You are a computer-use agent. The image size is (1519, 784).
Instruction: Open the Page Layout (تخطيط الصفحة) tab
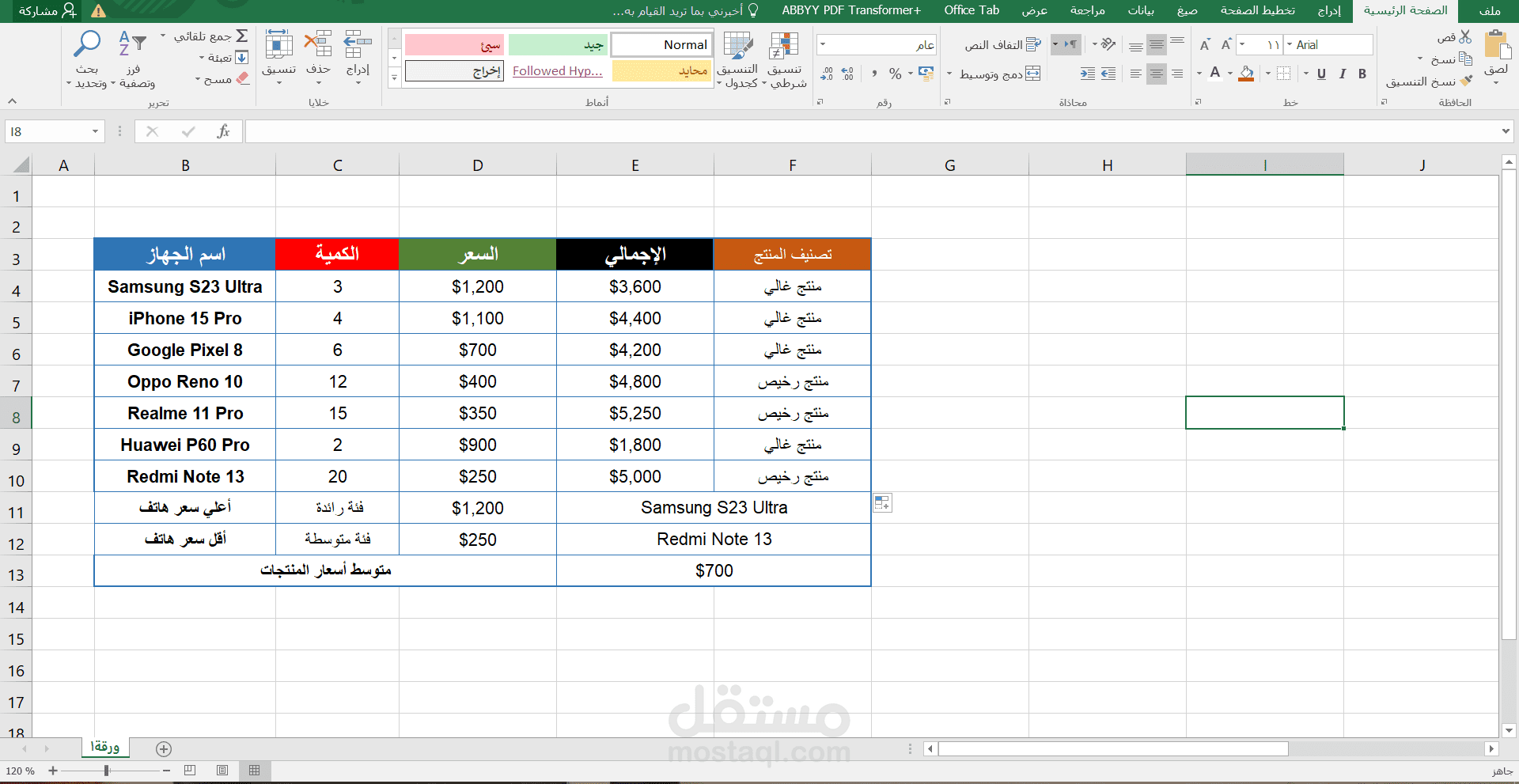click(x=1258, y=10)
